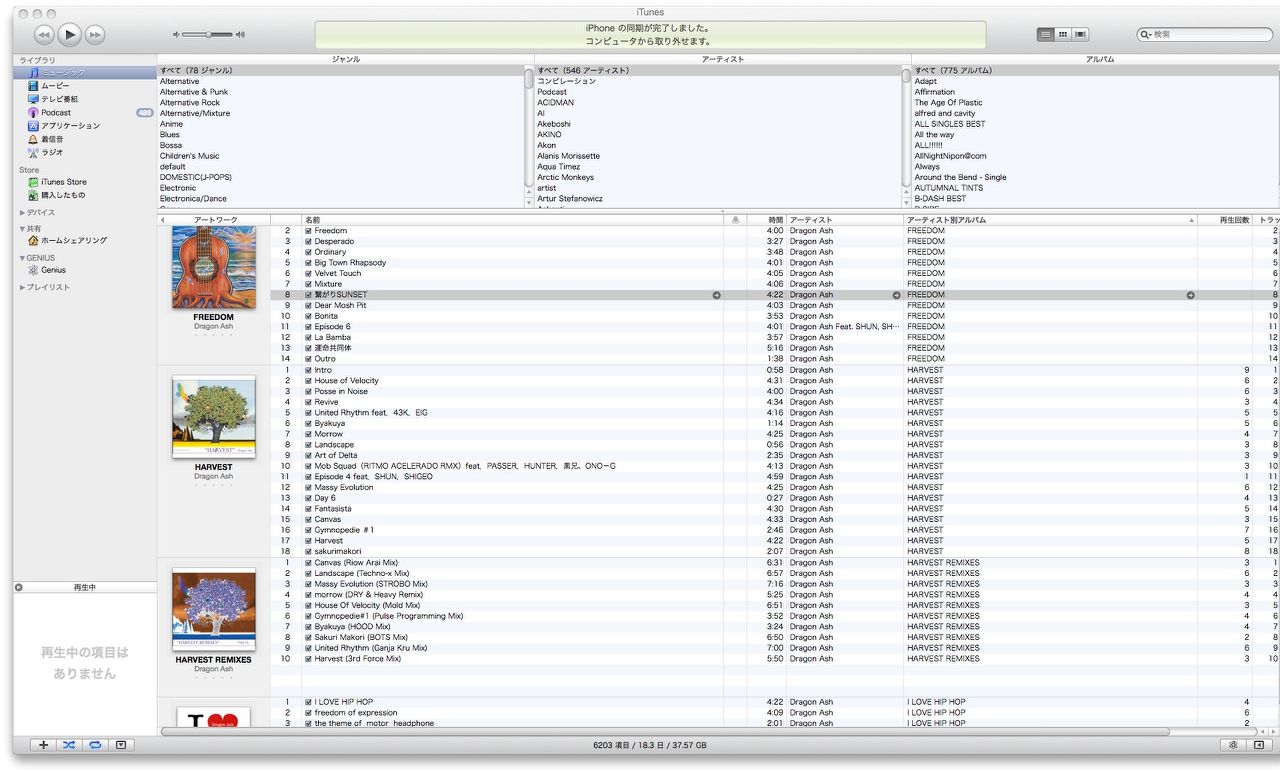Click the Play button

(x=69, y=34)
